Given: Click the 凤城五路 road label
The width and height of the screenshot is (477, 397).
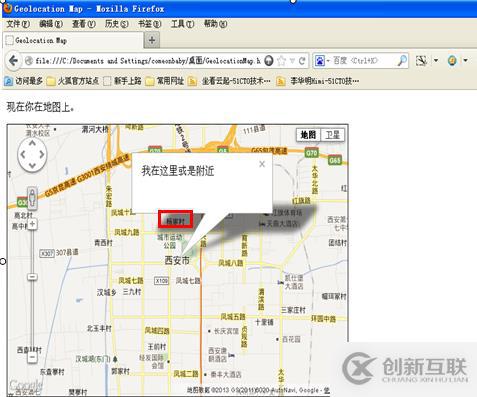Looking at the screenshot, I should pos(233,316).
